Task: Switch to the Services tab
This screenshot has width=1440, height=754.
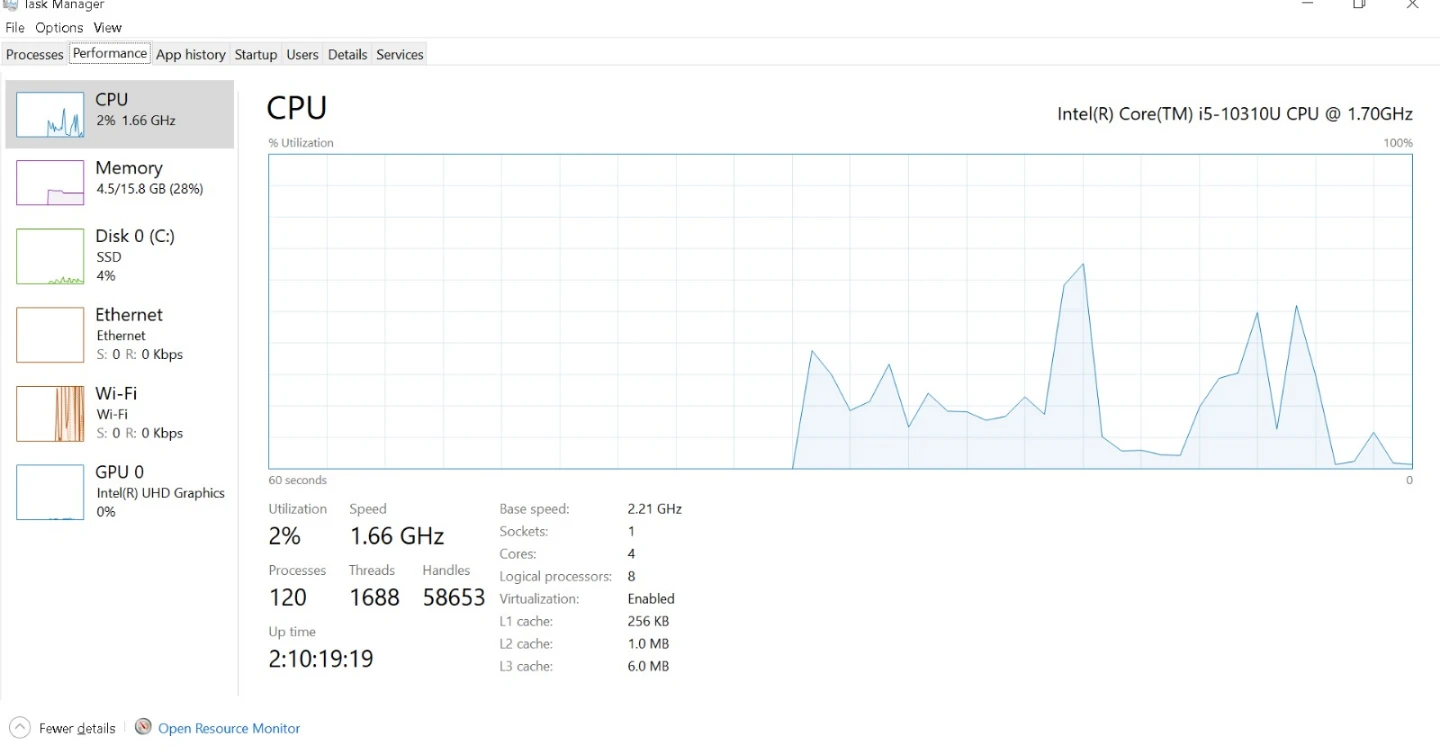Action: click(x=400, y=55)
